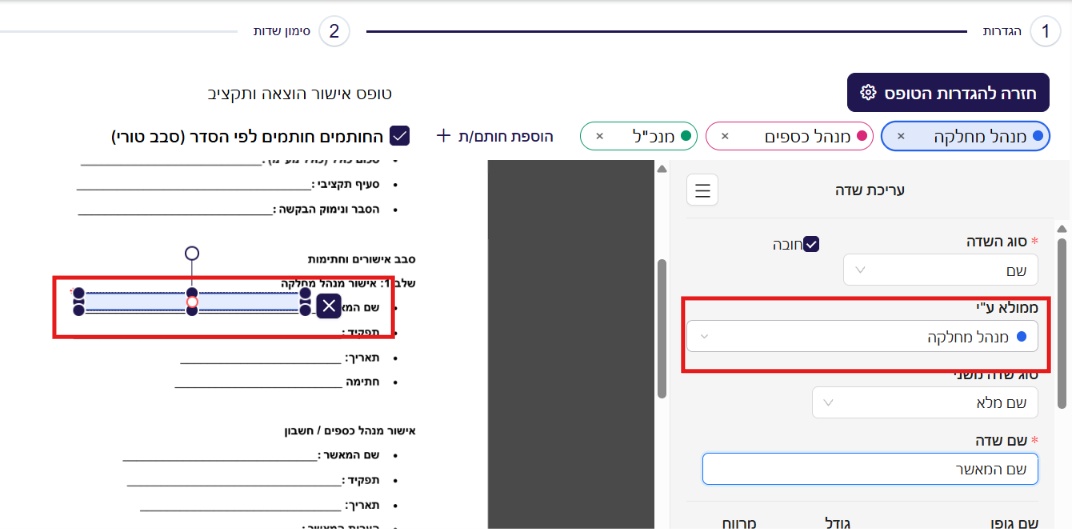The image size is (1072, 529).
Task: Click the plus icon next to 'הוספת חותם/ת'
Action: click(444, 135)
